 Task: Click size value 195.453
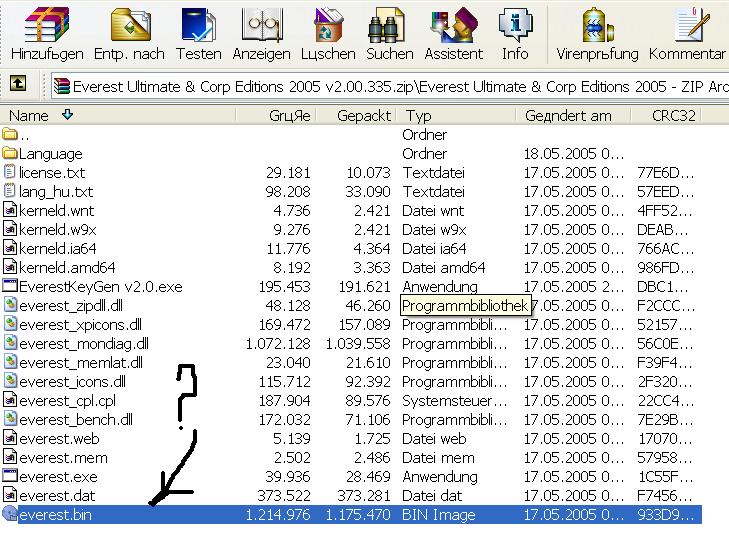click(x=284, y=286)
